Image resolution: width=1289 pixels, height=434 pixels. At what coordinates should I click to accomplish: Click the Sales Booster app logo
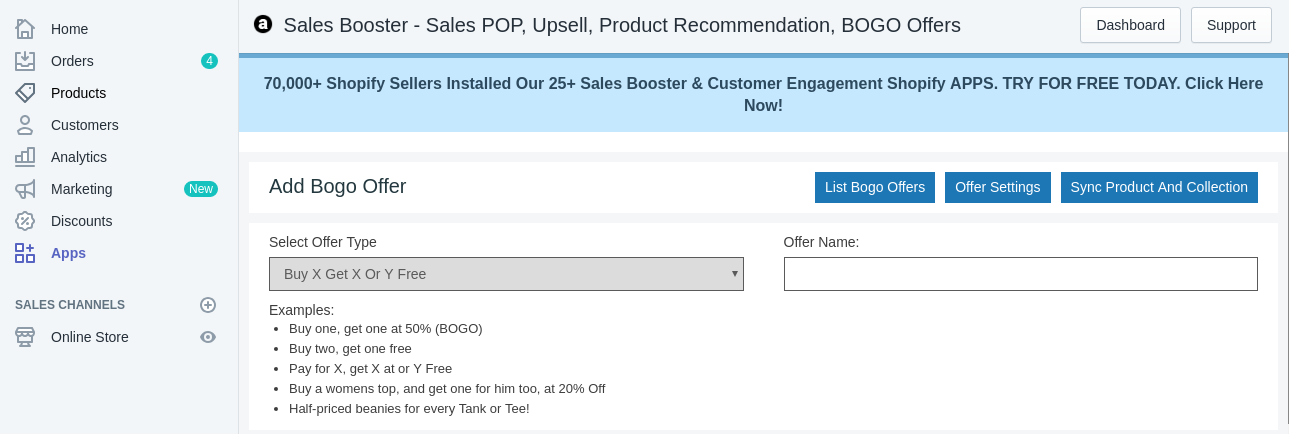pos(263,24)
